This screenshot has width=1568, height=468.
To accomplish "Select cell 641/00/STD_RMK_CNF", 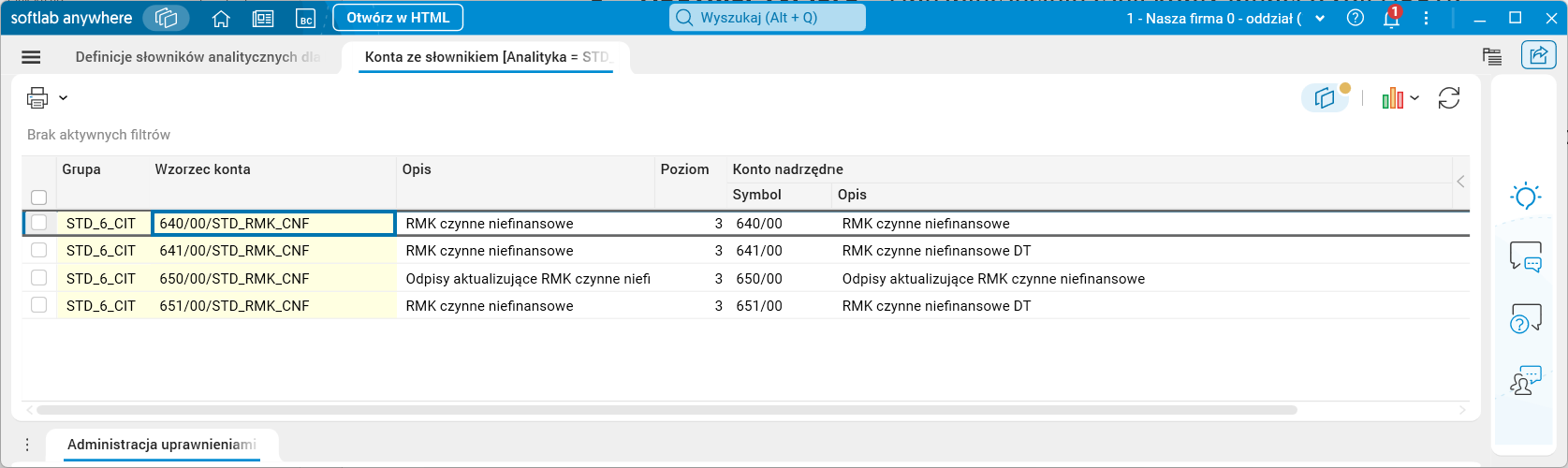I will [x=273, y=251].
